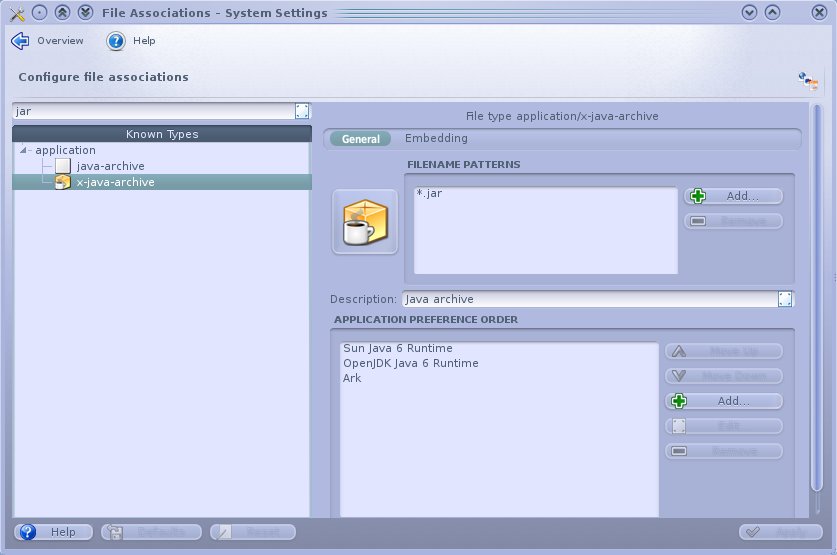This screenshot has height=555, width=837.
Task: Collapse the application tree node
Action: tap(24, 150)
